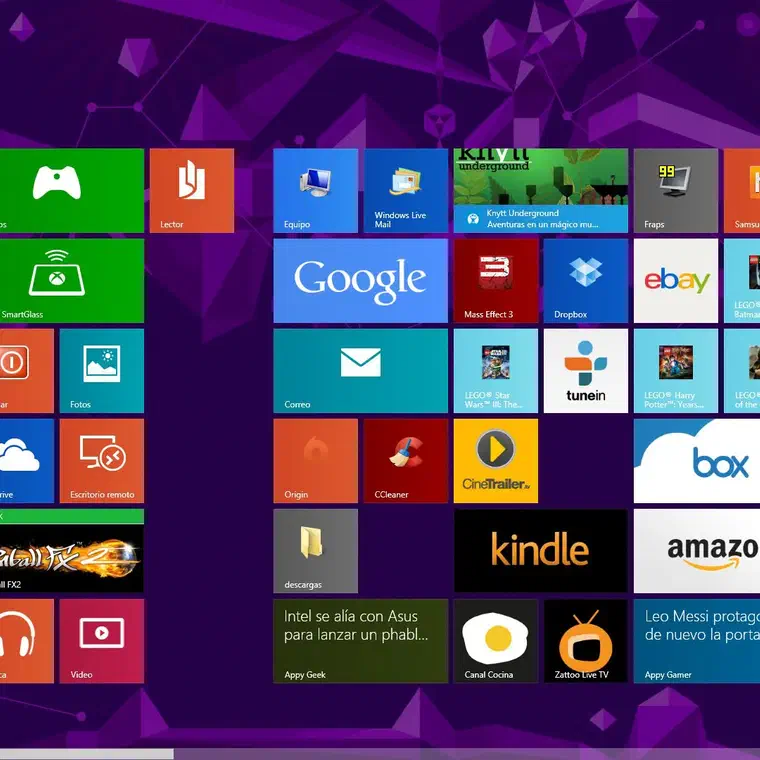The width and height of the screenshot is (760, 760).
Task: Launch the SmartGlass tile
Action: coord(72,281)
